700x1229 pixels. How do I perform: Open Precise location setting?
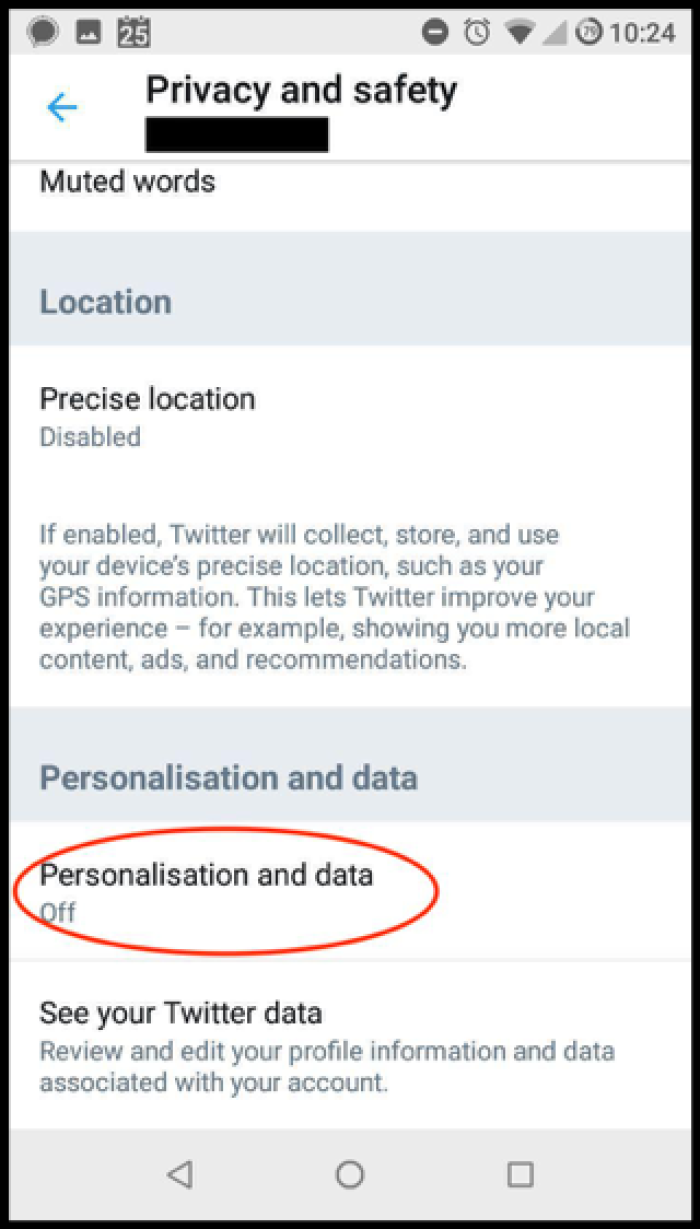click(x=350, y=416)
